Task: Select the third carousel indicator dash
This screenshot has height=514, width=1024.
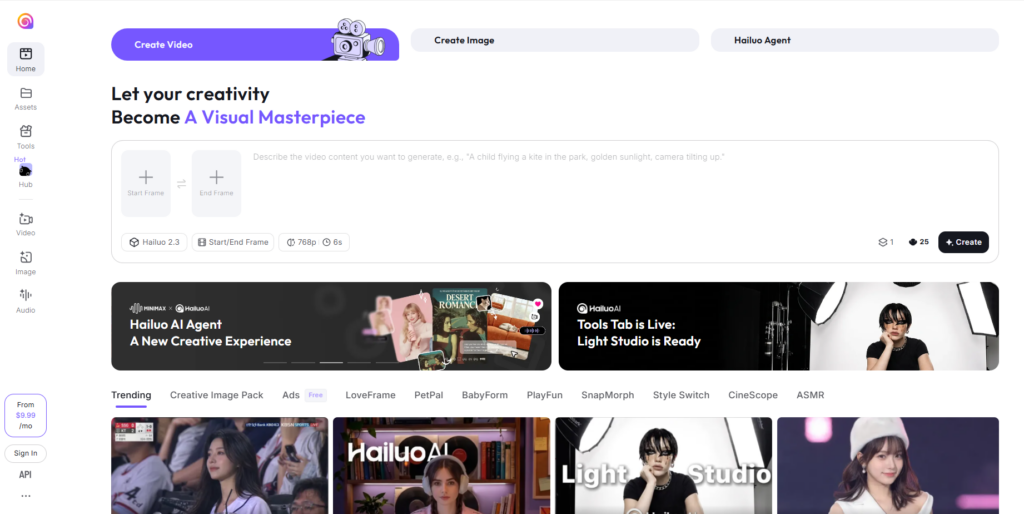Action: tap(331, 362)
